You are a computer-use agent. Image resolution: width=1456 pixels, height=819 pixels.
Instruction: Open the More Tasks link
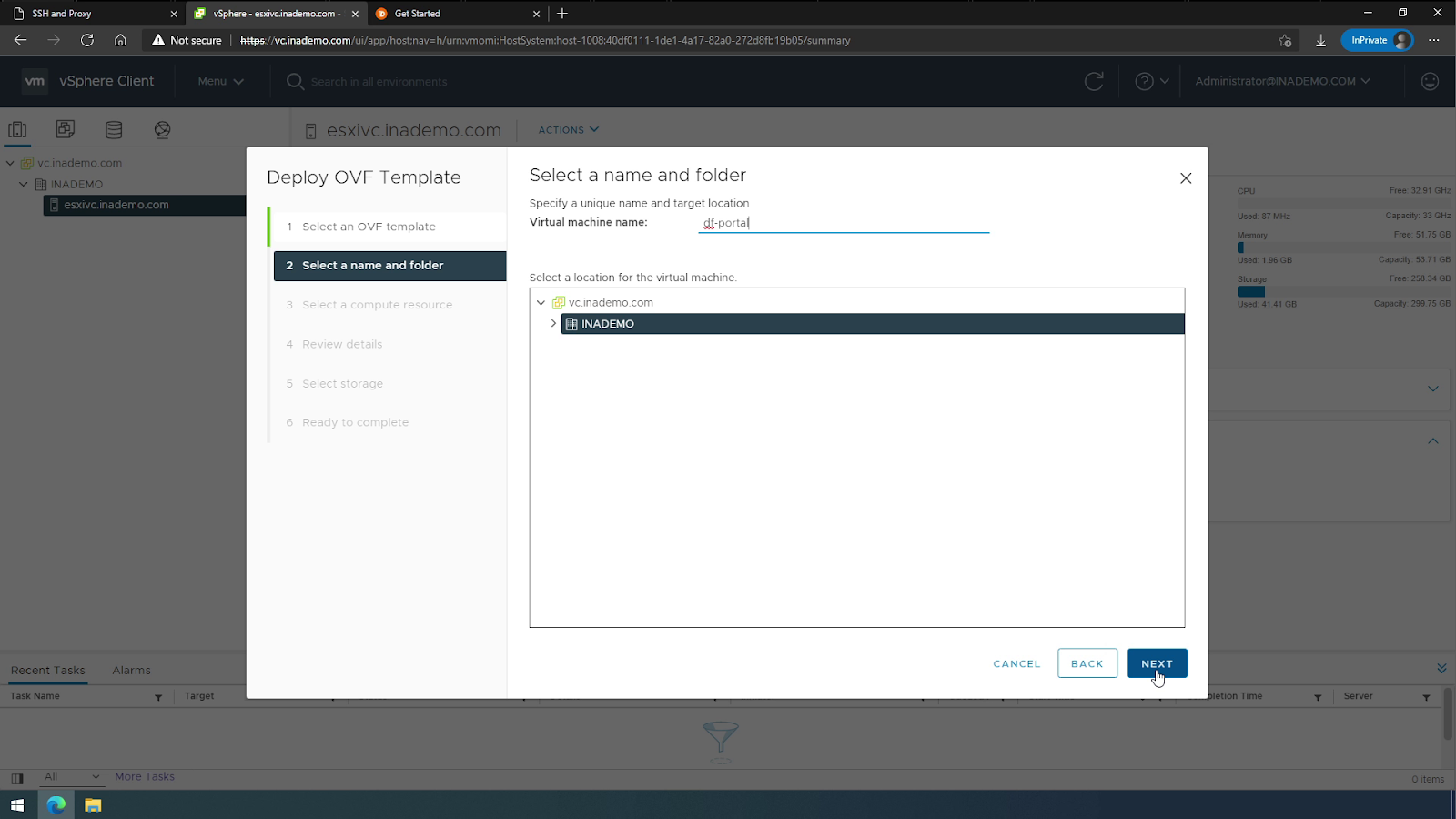click(145, 777)
